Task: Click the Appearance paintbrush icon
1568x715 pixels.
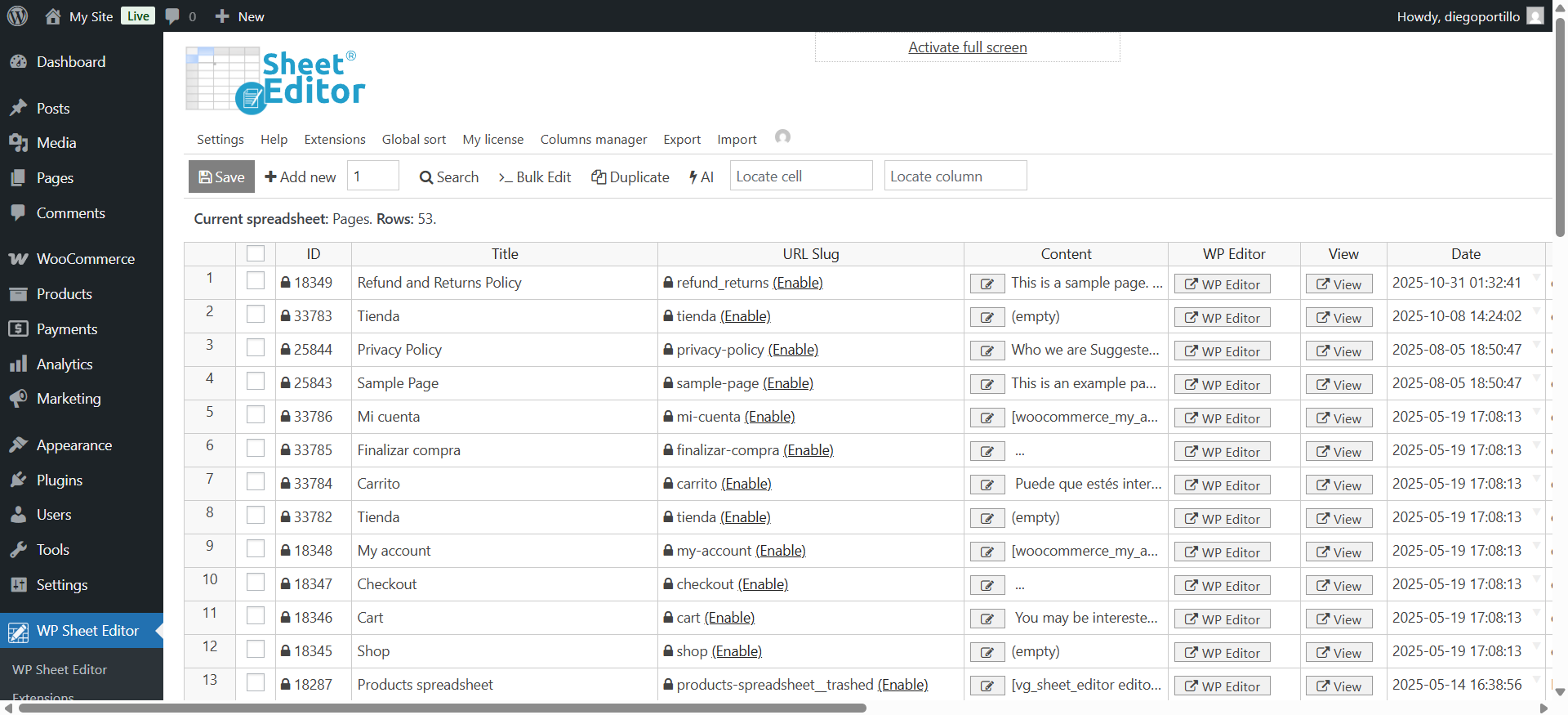Action: (x=18, y=445)
